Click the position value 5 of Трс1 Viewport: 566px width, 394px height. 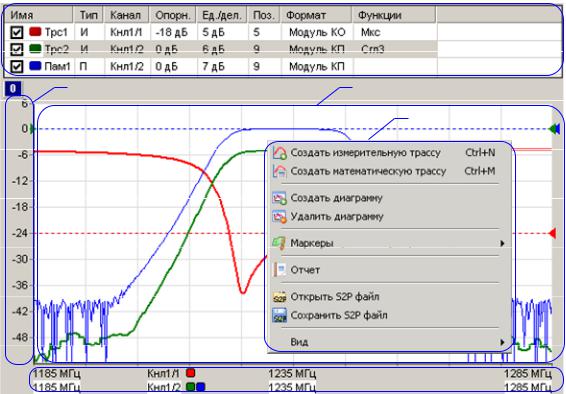pyautogui.click(x=256, y=32)
